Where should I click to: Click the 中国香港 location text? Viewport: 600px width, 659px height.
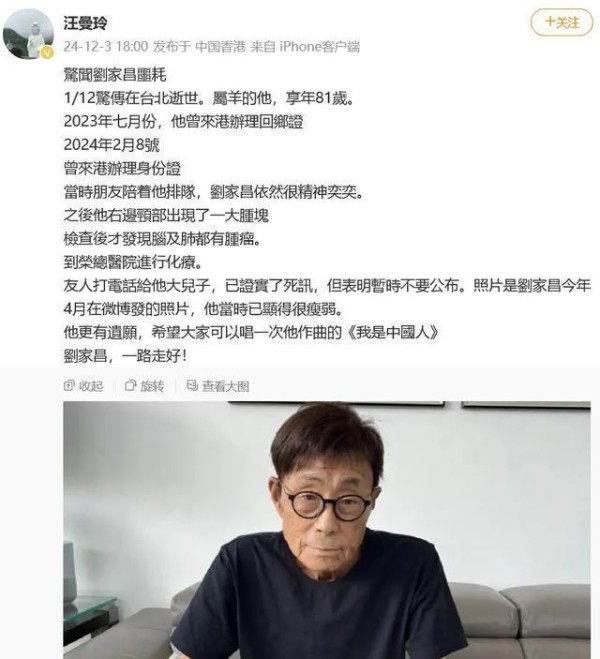[220, 46]
